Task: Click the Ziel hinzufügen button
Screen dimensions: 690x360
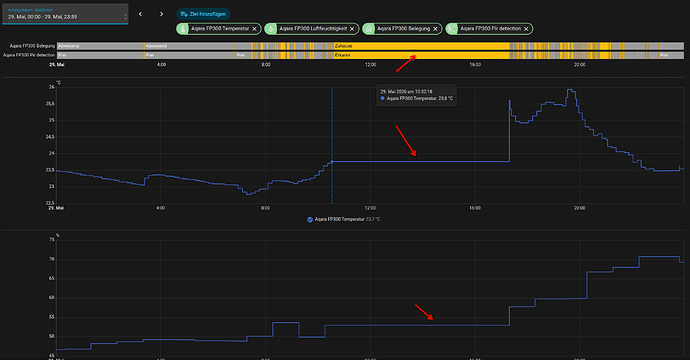Action: tap(203, 14)
